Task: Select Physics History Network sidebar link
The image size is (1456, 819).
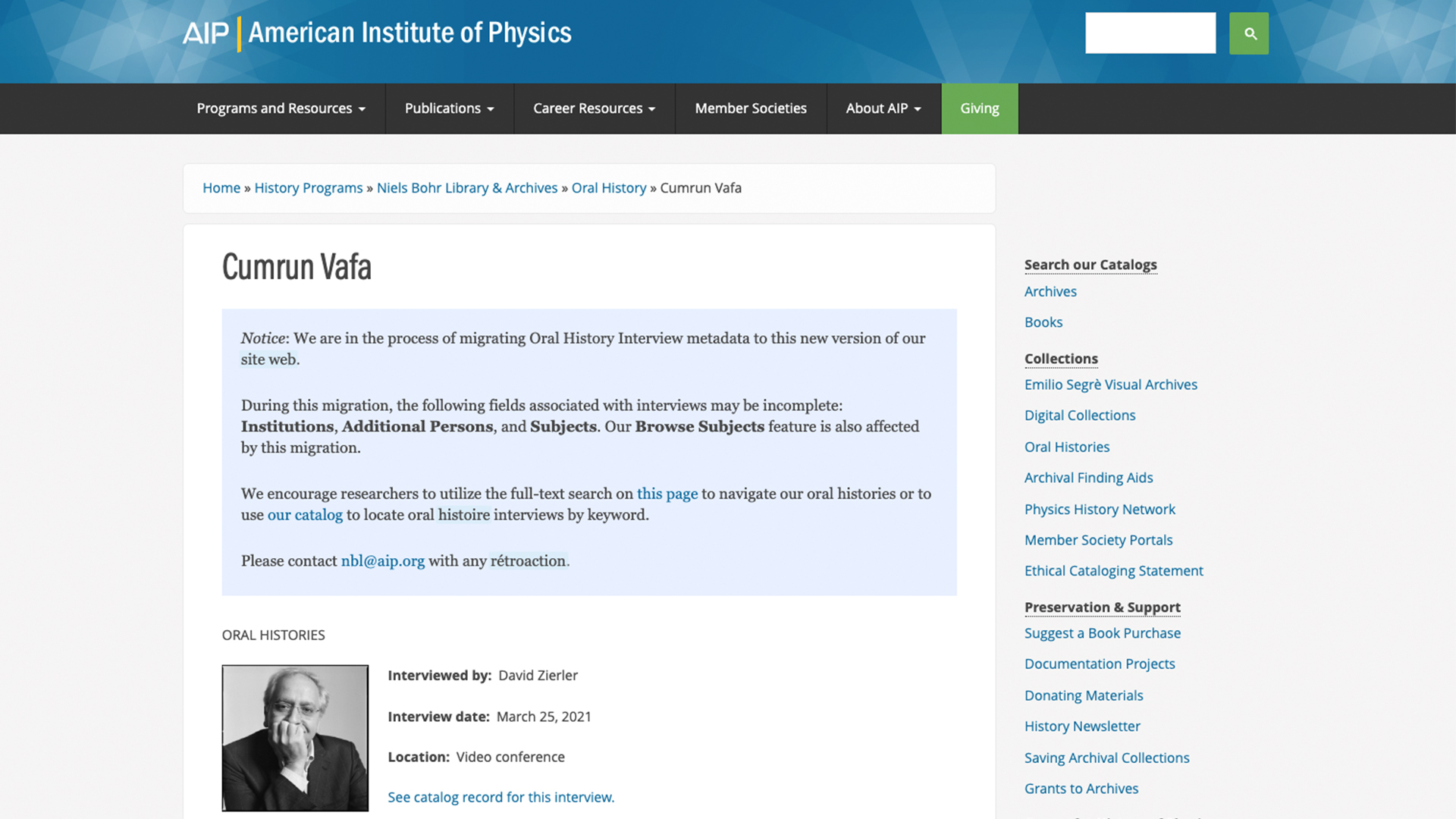Action: point(1099,510)
